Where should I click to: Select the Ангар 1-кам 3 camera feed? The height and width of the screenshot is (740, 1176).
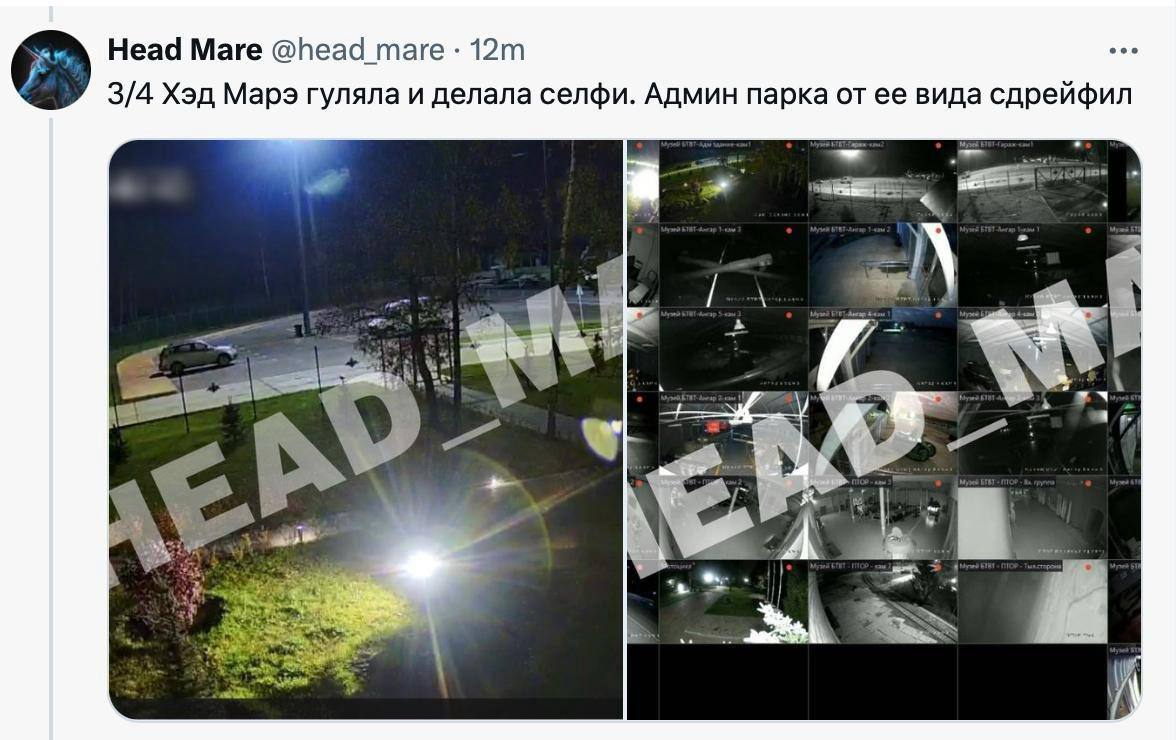[x=733, y=265]
